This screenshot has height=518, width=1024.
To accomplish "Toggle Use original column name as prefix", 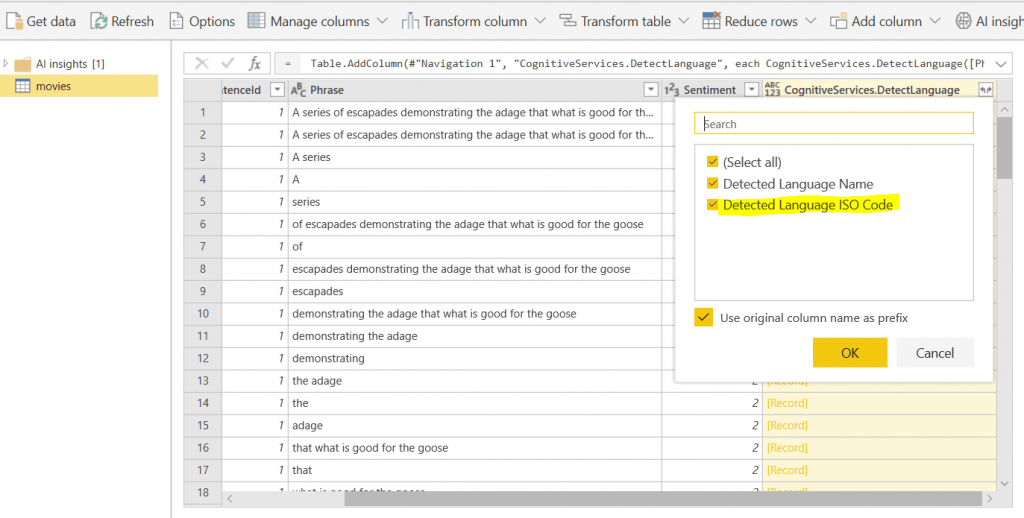I will 703,317.
